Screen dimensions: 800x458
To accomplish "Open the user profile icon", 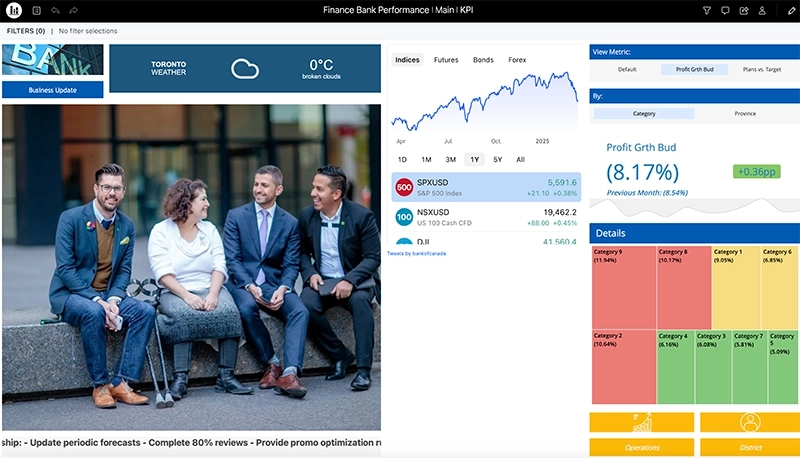I will (x=762, y=10).
